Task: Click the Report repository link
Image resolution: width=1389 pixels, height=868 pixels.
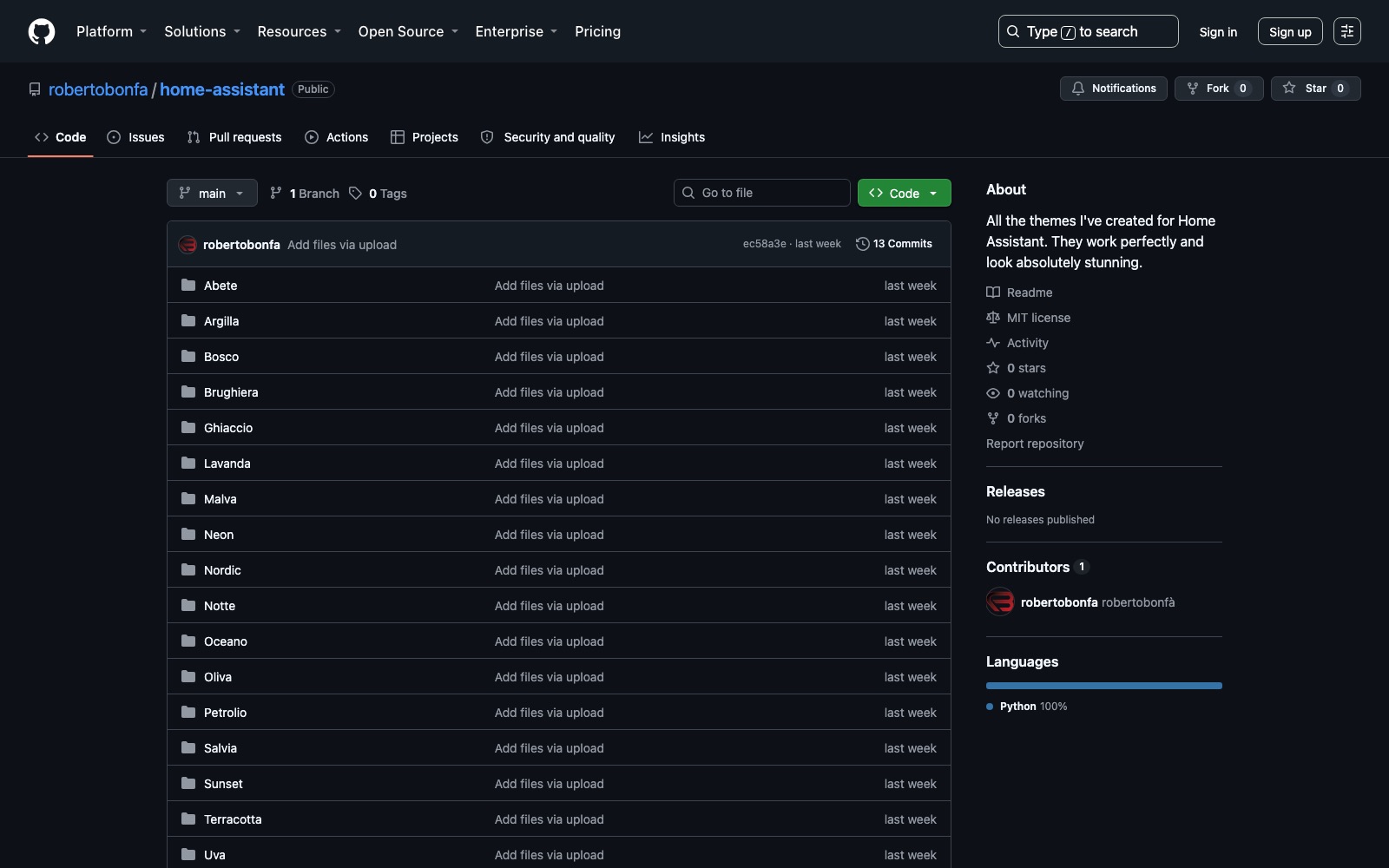Action: [x=1035, y=444]
